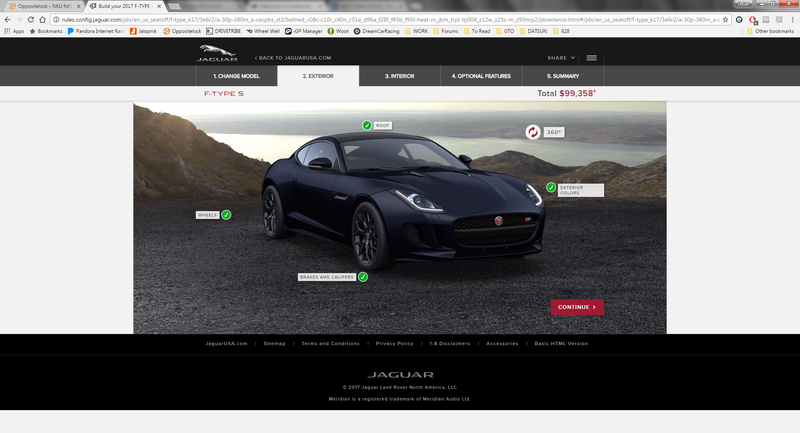800x433 pixels.
Task: Open the Sitemap footer link
Action: click(x=274, y=343)
